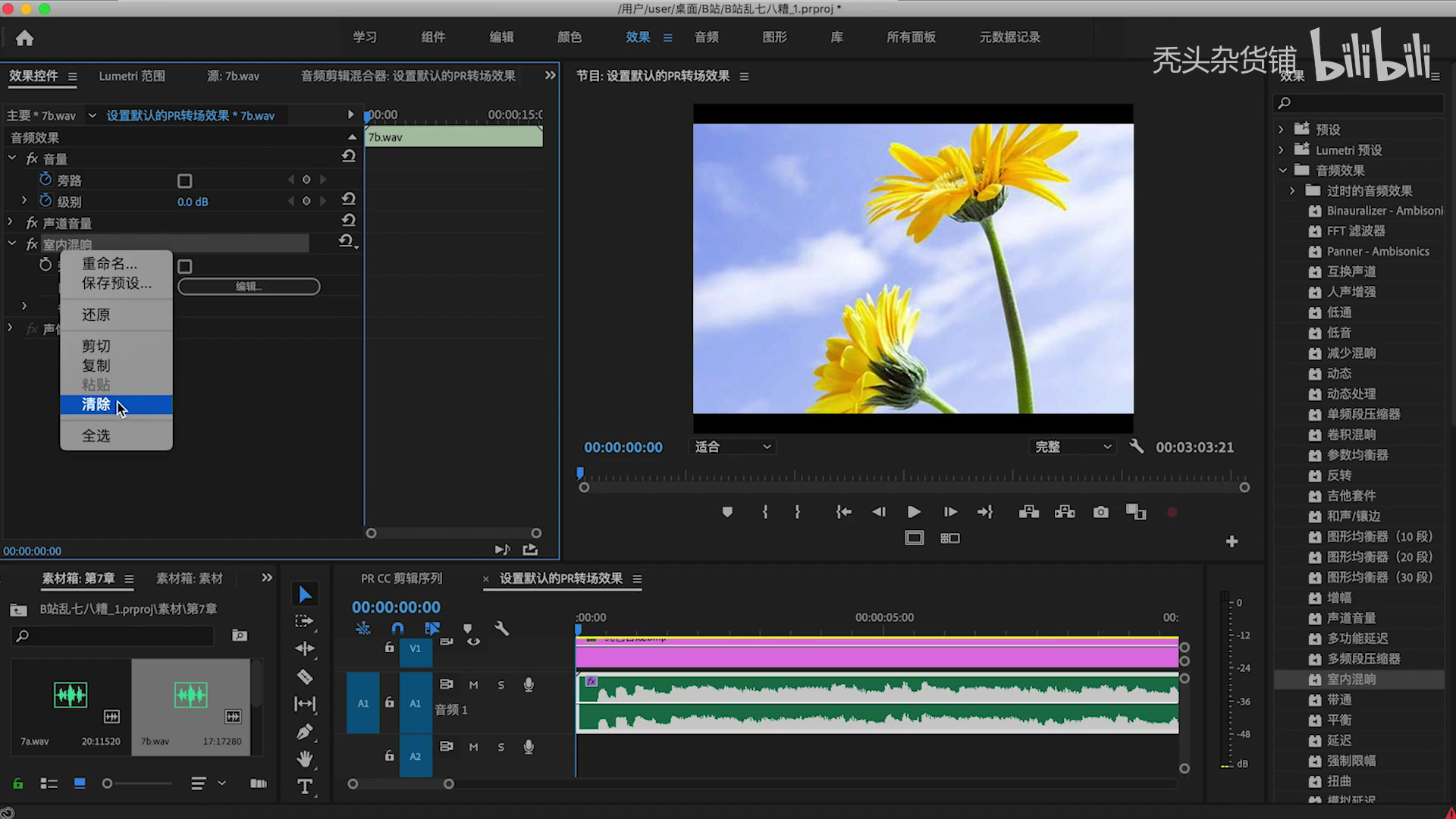This screenshot has width=1456, height=819.
Task: Switch to the 音频 workspace tab
Action: coord(706,37)
